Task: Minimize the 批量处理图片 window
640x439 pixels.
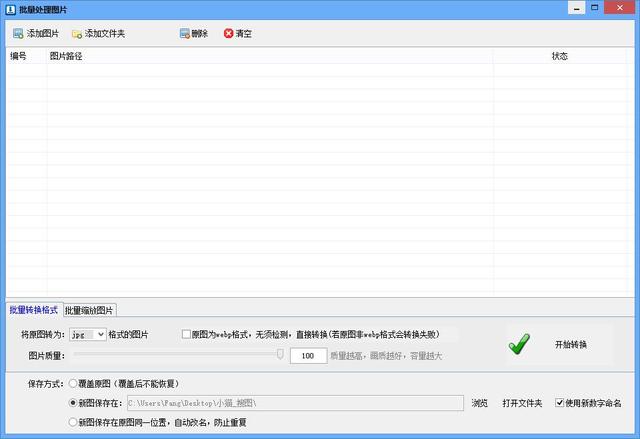Action: point(576,8)
